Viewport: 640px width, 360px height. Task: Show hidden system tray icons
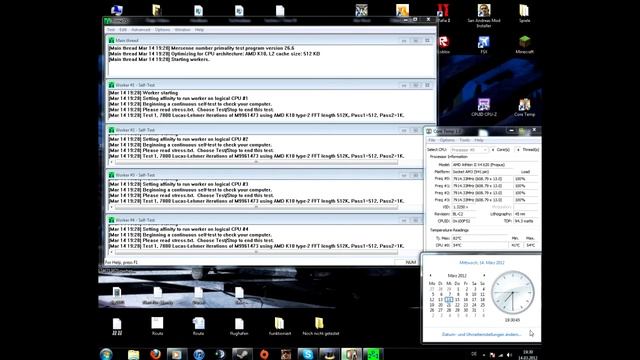tap(484, 355)
